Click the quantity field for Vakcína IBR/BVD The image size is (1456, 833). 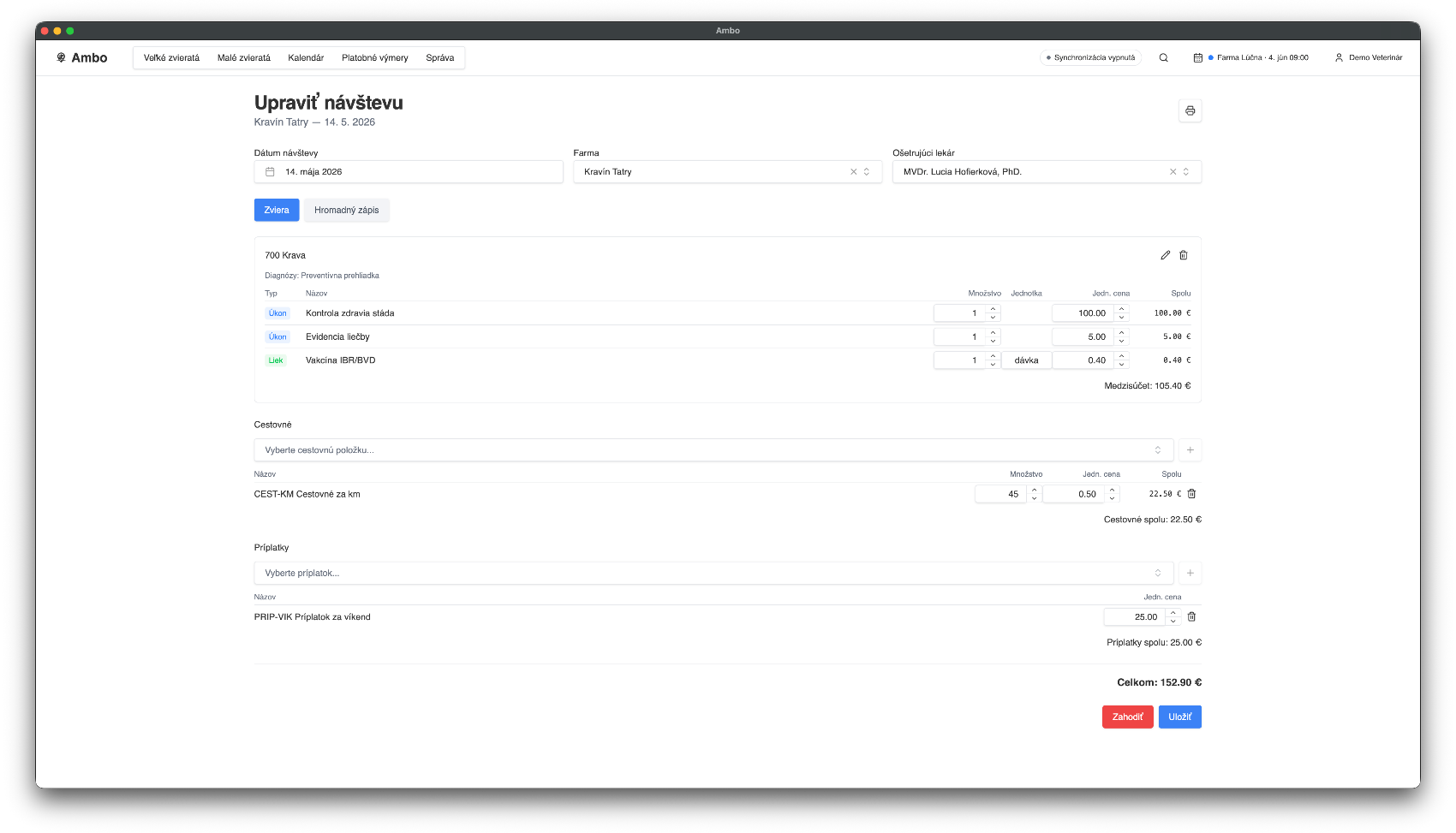click(x=961, y=360)
